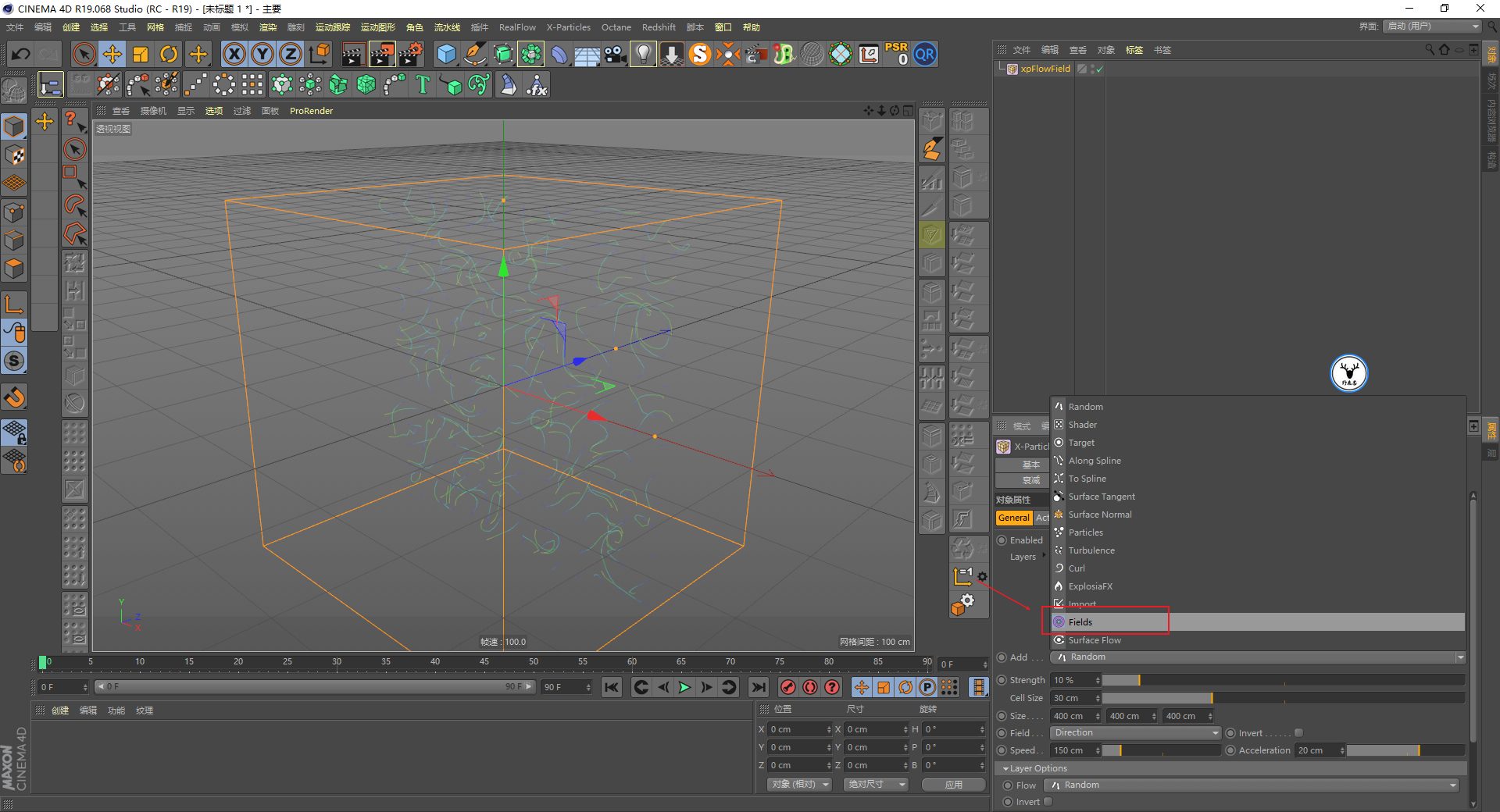Click the question mark help tool icon
The height and width of the screenshot is (812, 1500).
click(x=75, y=121)
